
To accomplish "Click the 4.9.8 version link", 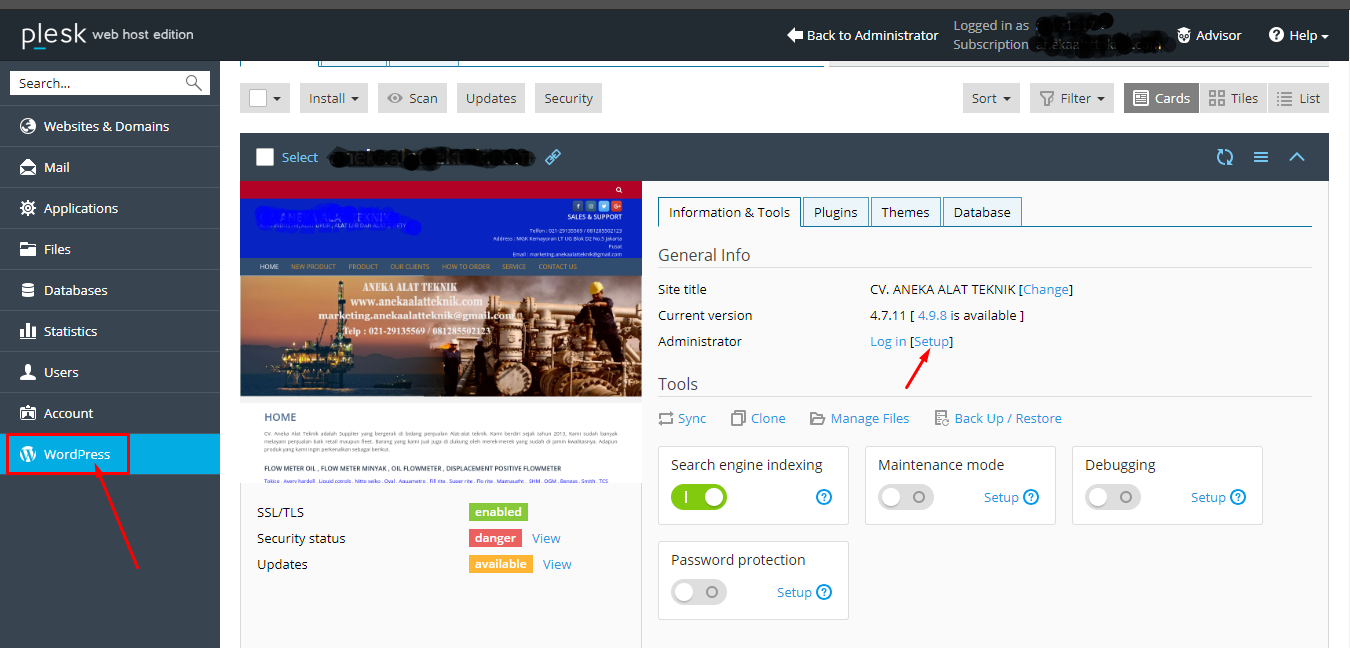I will 931,315.
